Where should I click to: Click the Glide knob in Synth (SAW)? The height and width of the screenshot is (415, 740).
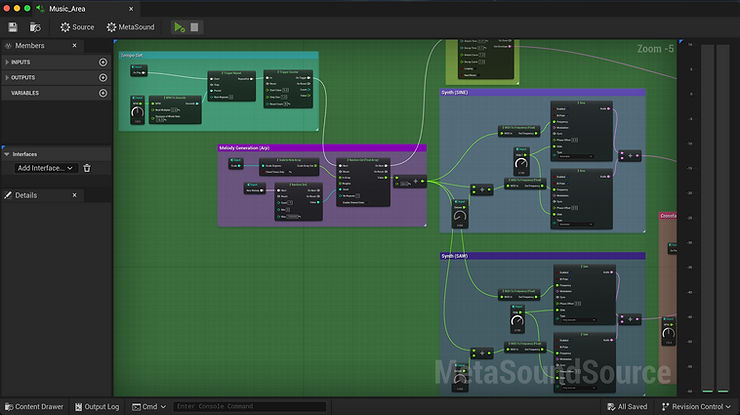pyautogui.click(x=517, y=321)
